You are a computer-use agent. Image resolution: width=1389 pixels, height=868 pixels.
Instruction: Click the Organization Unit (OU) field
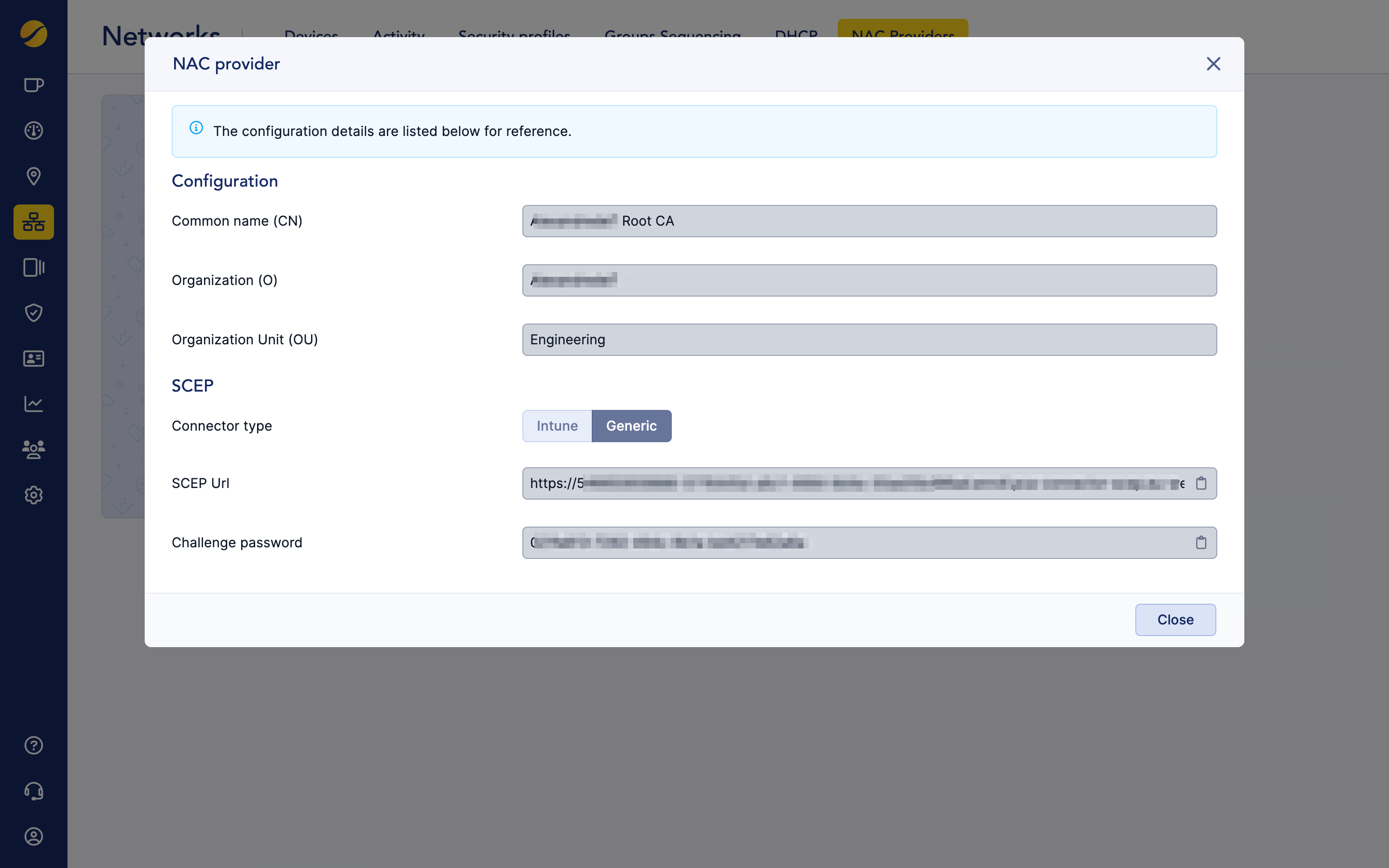pyautogui.click(x=869, y=340)
